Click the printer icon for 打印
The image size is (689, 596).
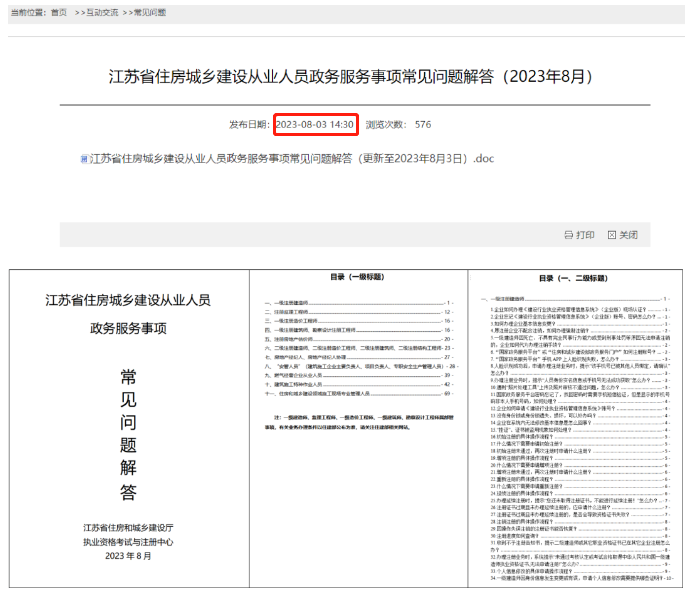pyautogui.click(x=569, y=235)
